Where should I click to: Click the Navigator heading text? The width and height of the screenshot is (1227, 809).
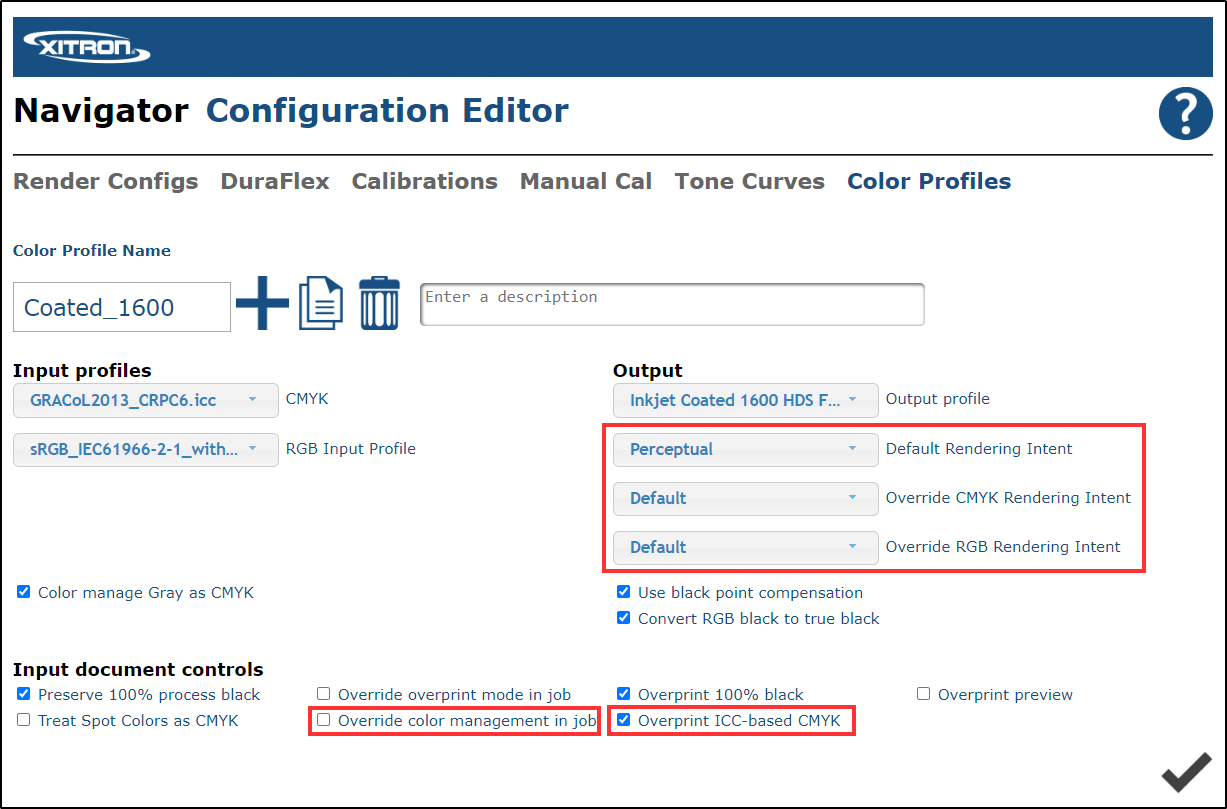[101, 111]
